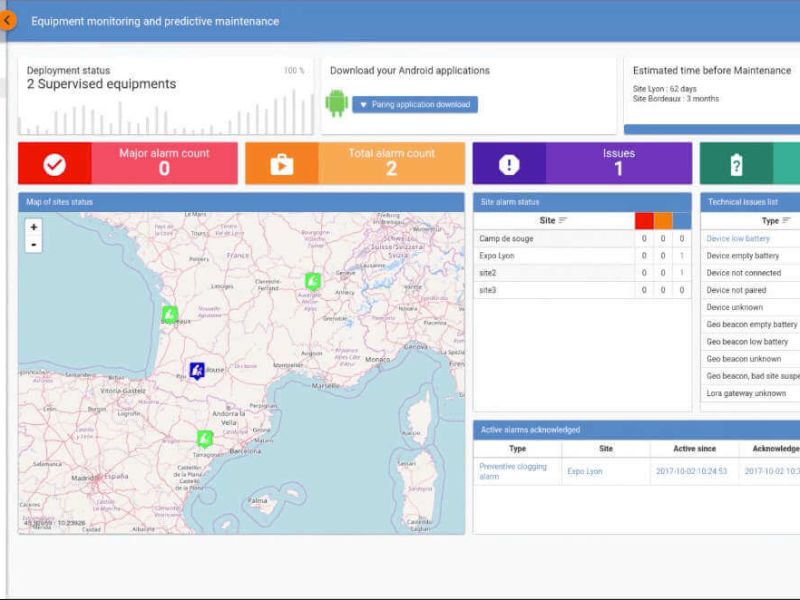800x600 pixels.
Task: Download the Pairing application
Action: coord(415,105)
